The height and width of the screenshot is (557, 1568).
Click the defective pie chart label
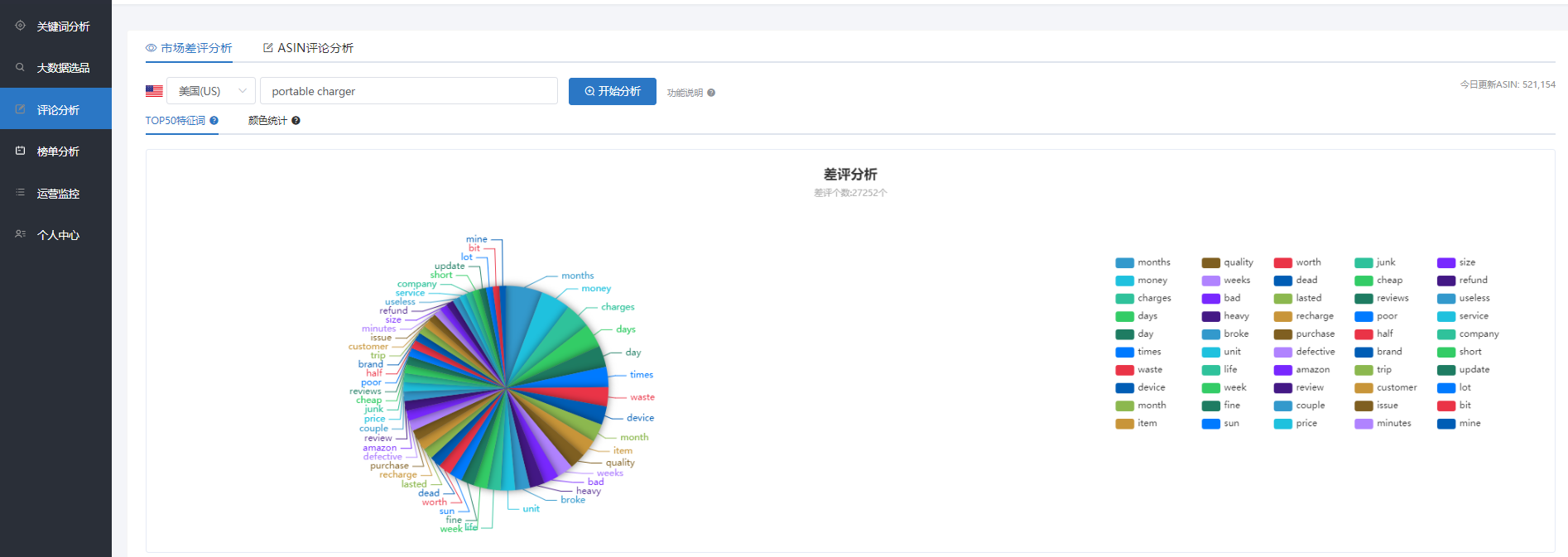click(382, 457)
